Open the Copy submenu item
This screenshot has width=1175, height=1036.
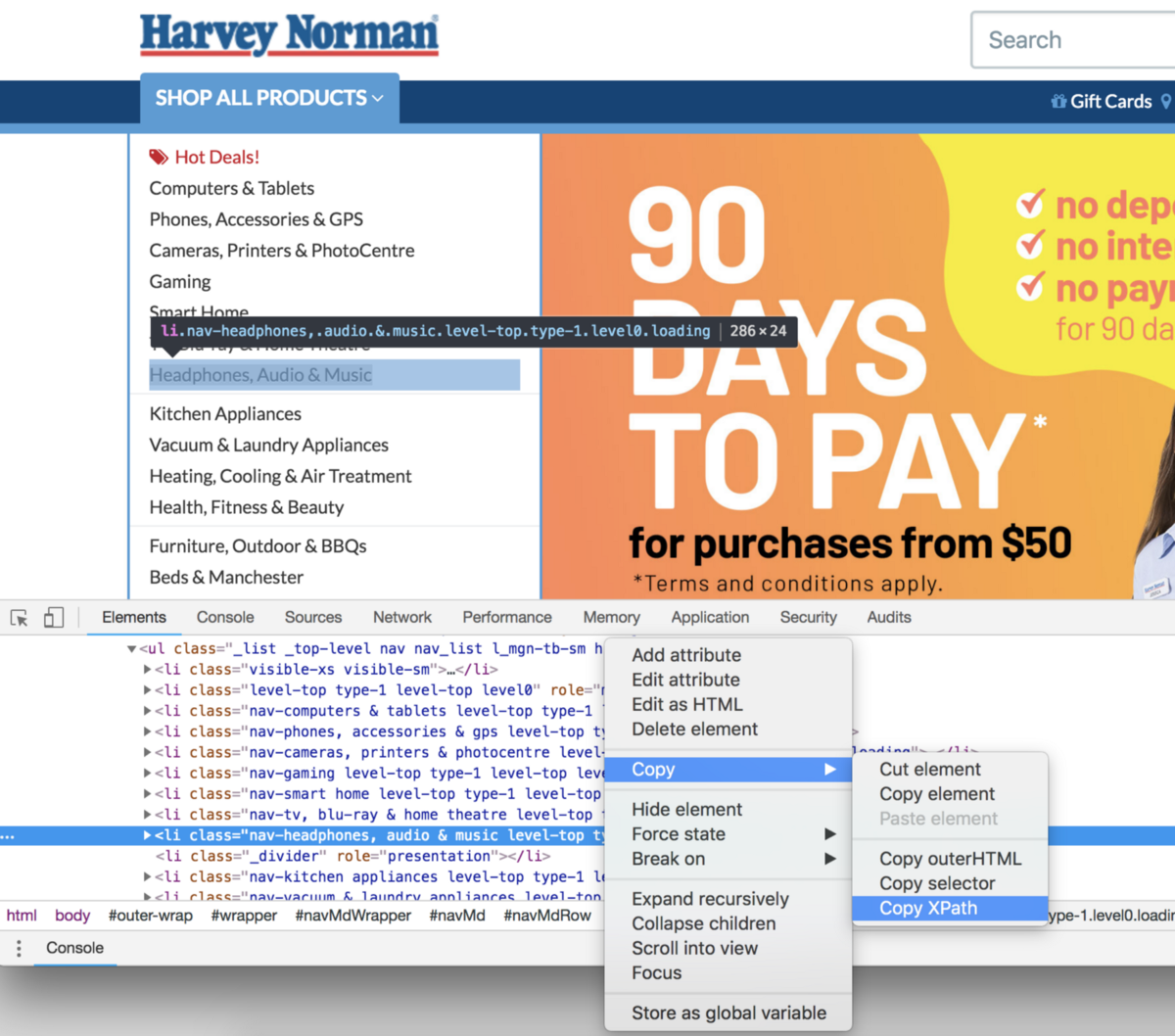(x=728, y=770)
